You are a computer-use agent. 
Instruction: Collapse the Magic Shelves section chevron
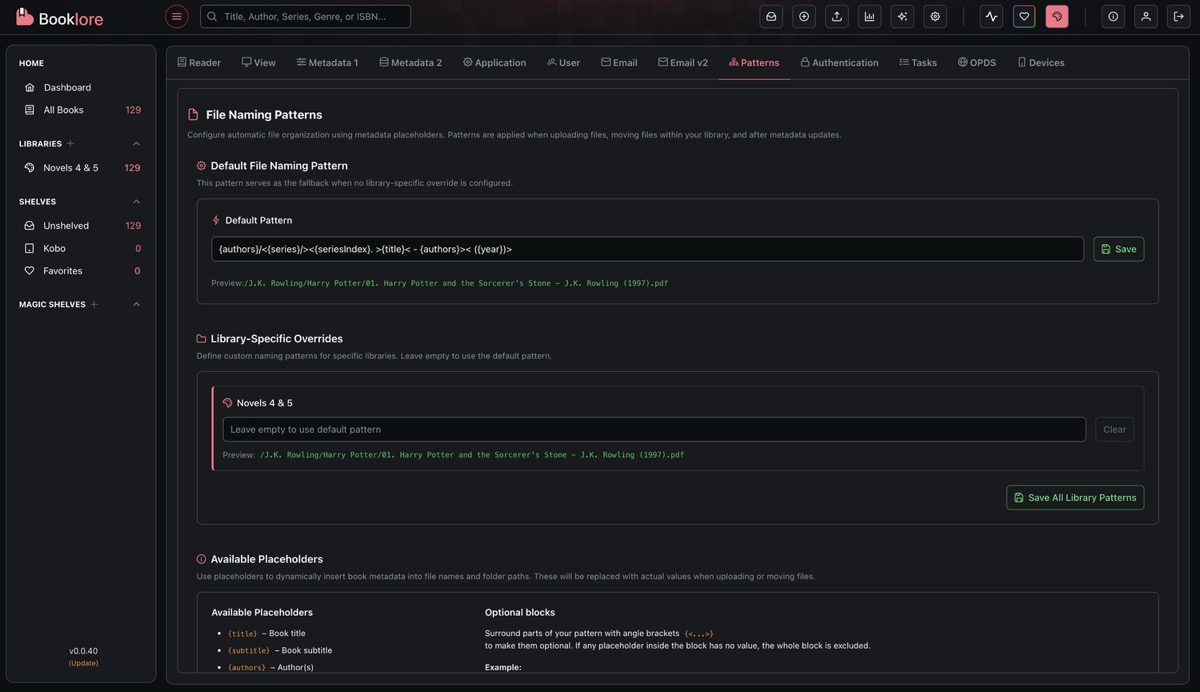(137, 305)
